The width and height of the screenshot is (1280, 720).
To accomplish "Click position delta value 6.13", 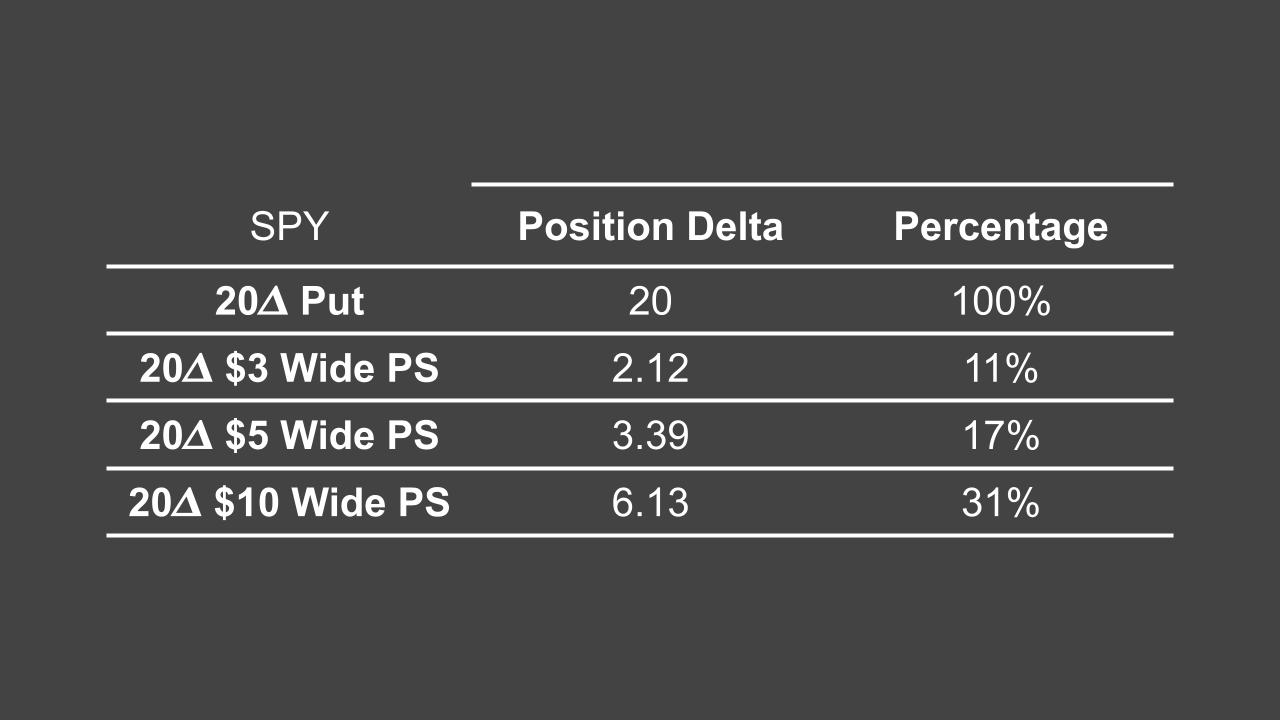I will (650, 503).
